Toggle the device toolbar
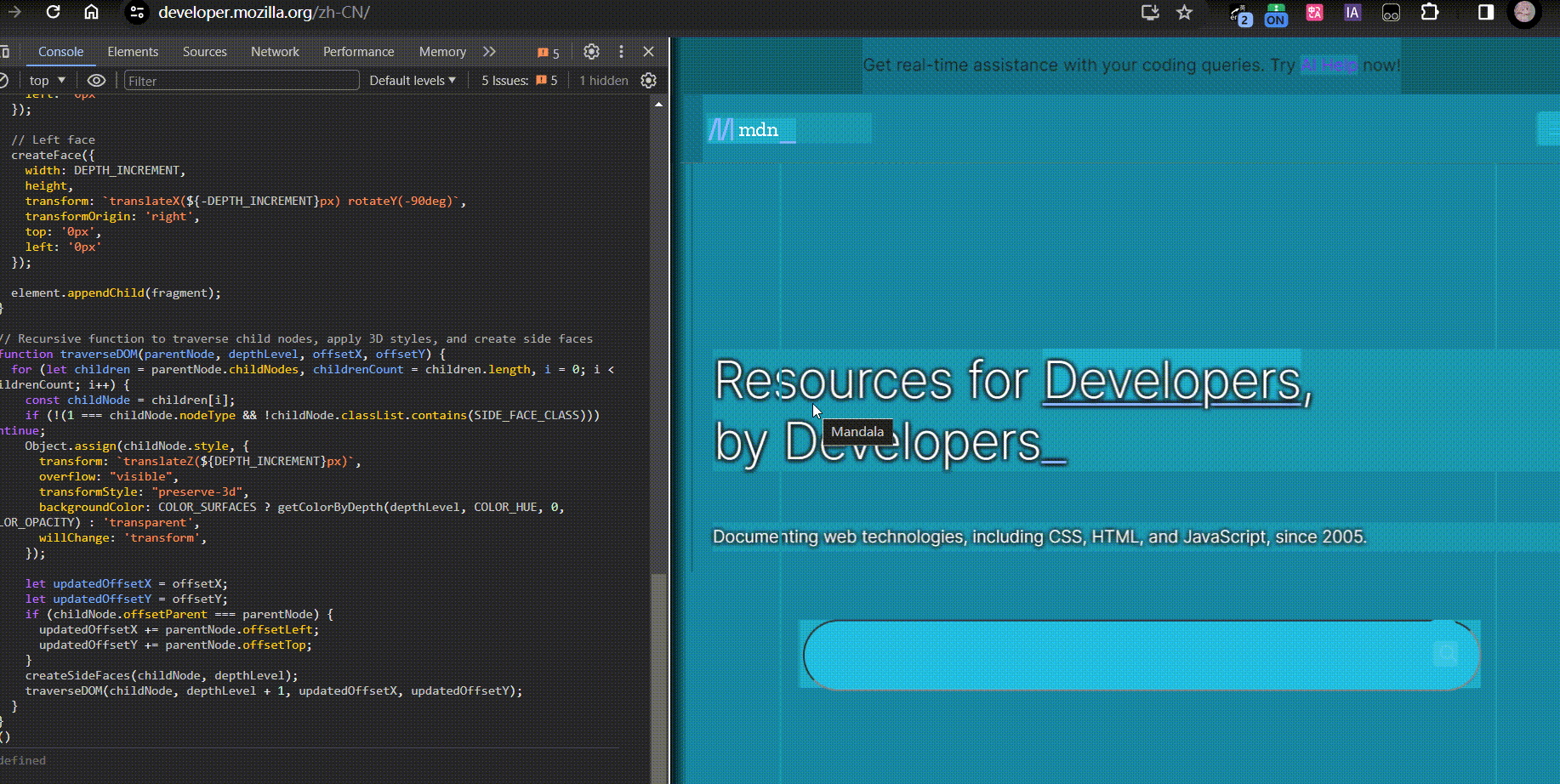This screenshot has height=784, width=1560. click(4, 52)
